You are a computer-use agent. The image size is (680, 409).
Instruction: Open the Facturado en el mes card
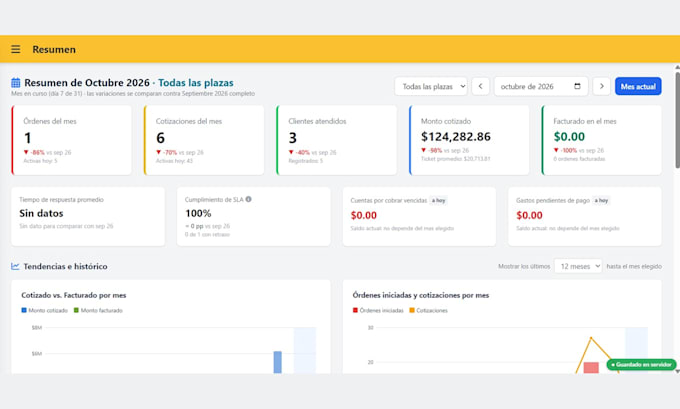click(x=602, y=140)
